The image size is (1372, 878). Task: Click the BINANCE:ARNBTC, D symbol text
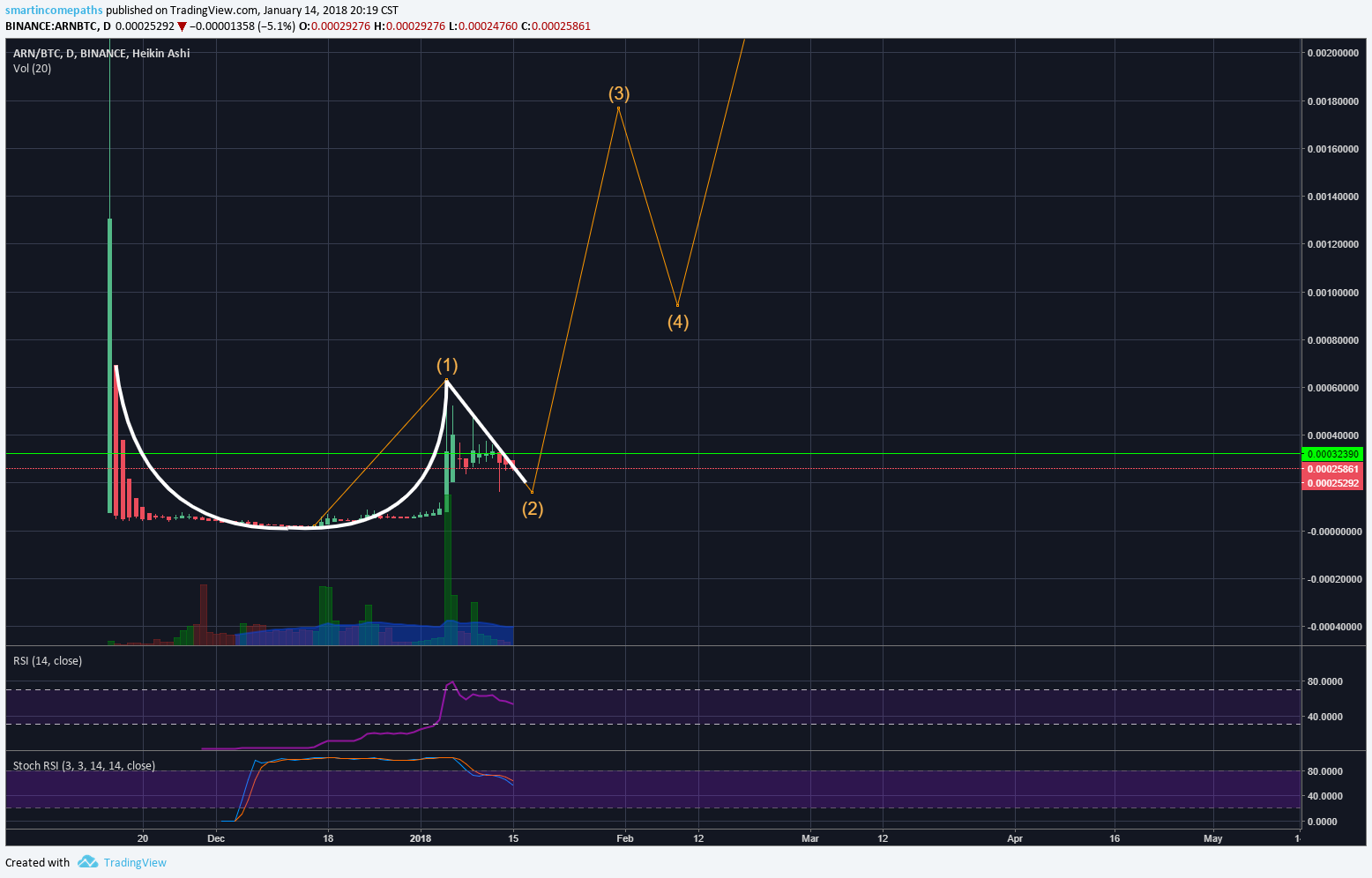pyautogui.click(x=58, y=26)
